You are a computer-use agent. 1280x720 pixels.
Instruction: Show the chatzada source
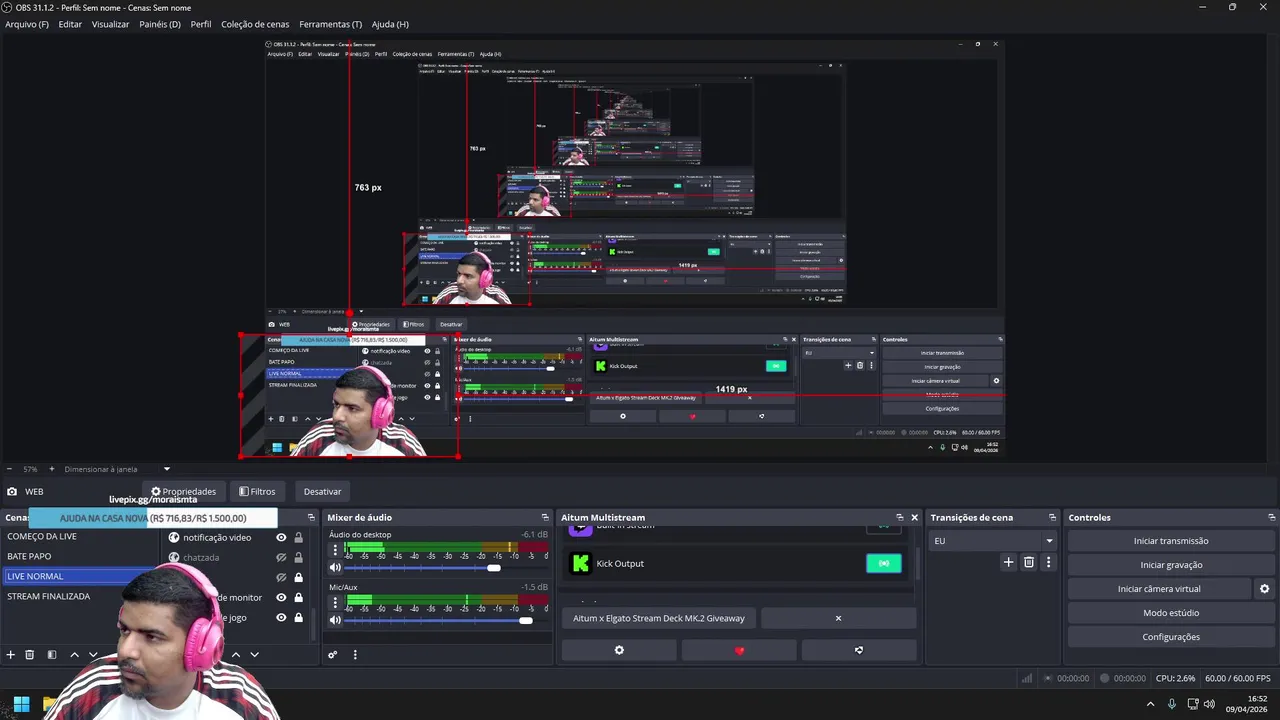click(x=281, y=557)
